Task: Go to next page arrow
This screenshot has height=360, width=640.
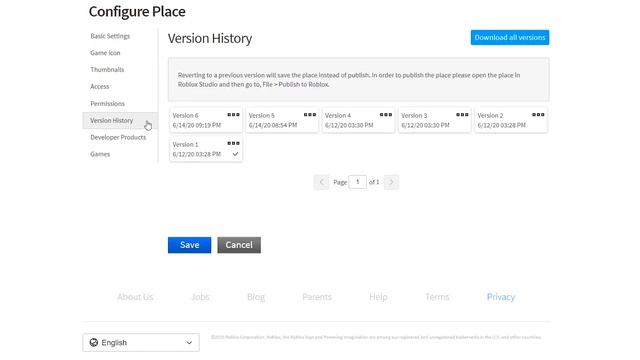Action: pos(391,182)
